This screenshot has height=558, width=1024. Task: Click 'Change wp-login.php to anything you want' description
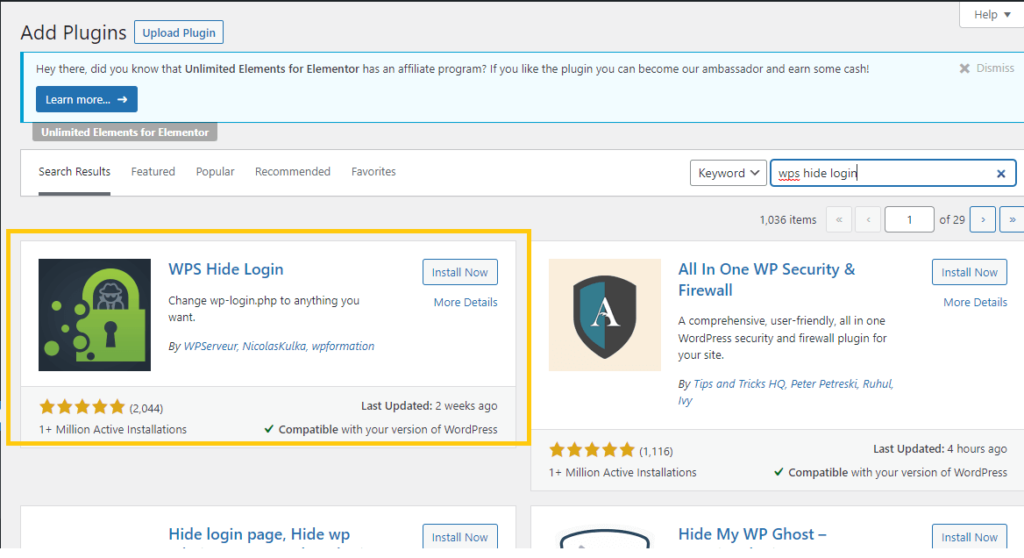[x=264, y=309]
